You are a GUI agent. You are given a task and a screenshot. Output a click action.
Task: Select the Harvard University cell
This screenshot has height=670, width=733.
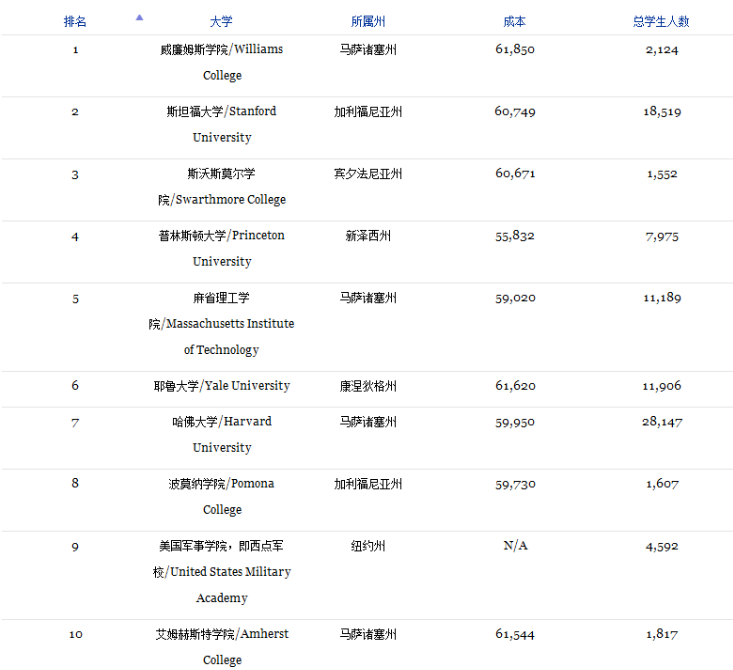point(222,434)
